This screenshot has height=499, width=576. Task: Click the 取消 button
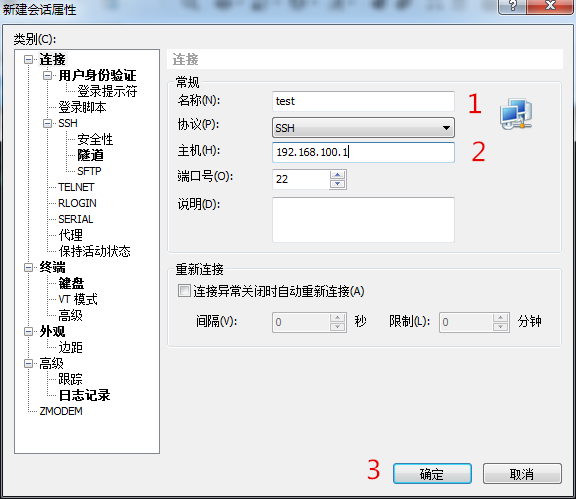[x=522, y=474]
